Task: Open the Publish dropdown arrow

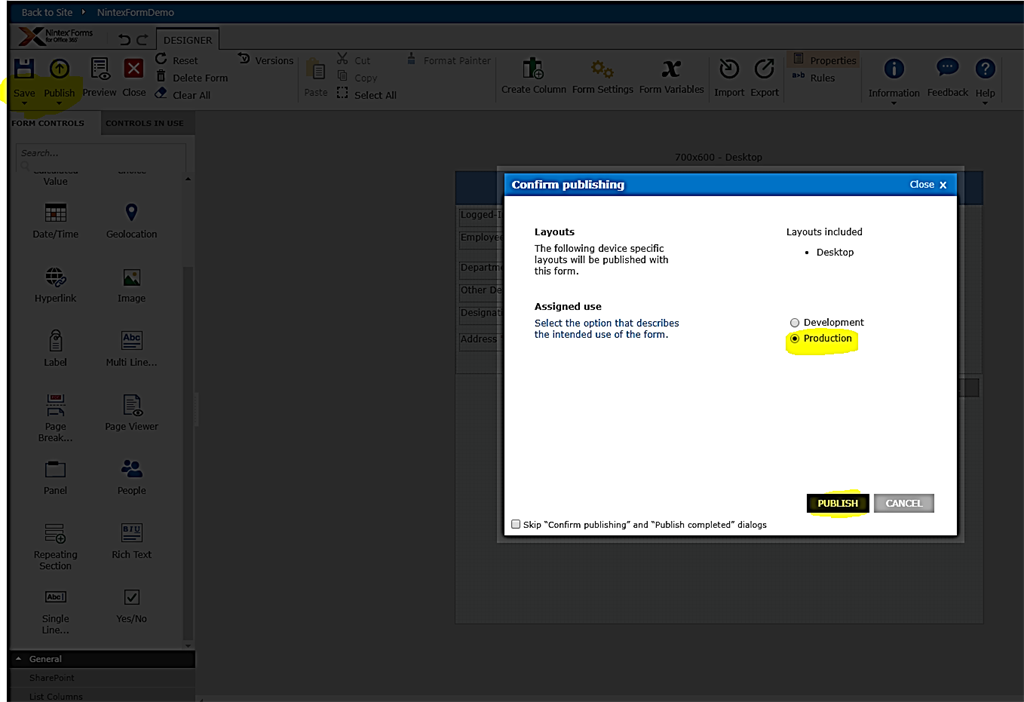Action: point(59,105)
